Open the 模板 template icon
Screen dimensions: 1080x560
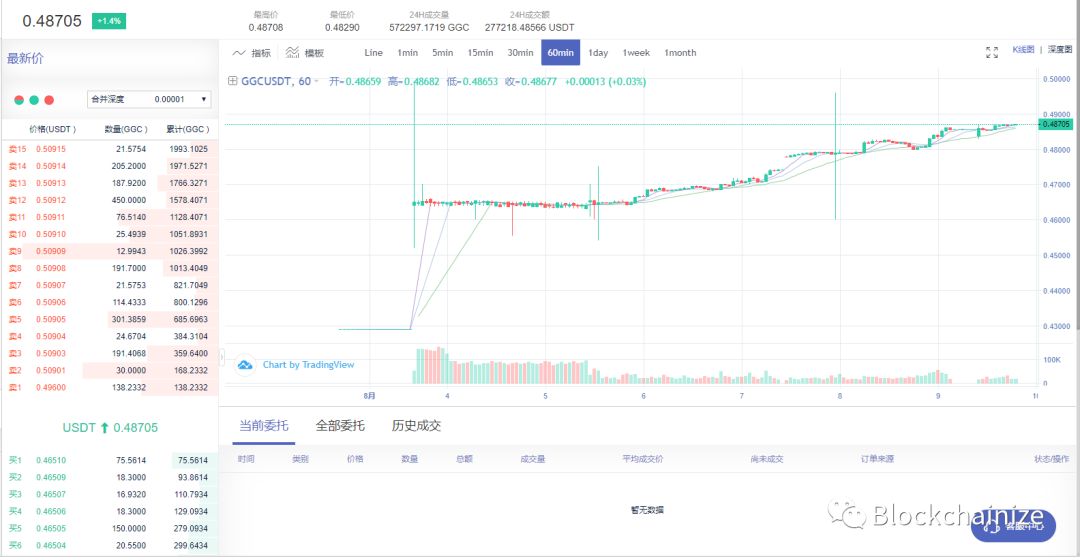coord(292,53)
